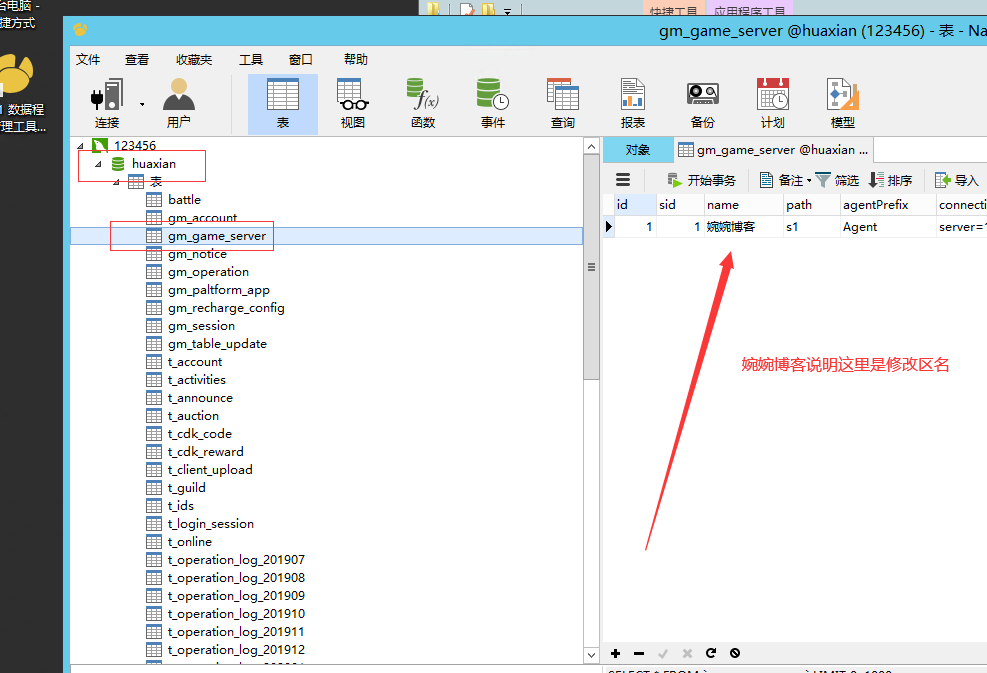Click the Begin Transaction (开始事务) button
Screen dimensions: 987x673
click(701, 180)
